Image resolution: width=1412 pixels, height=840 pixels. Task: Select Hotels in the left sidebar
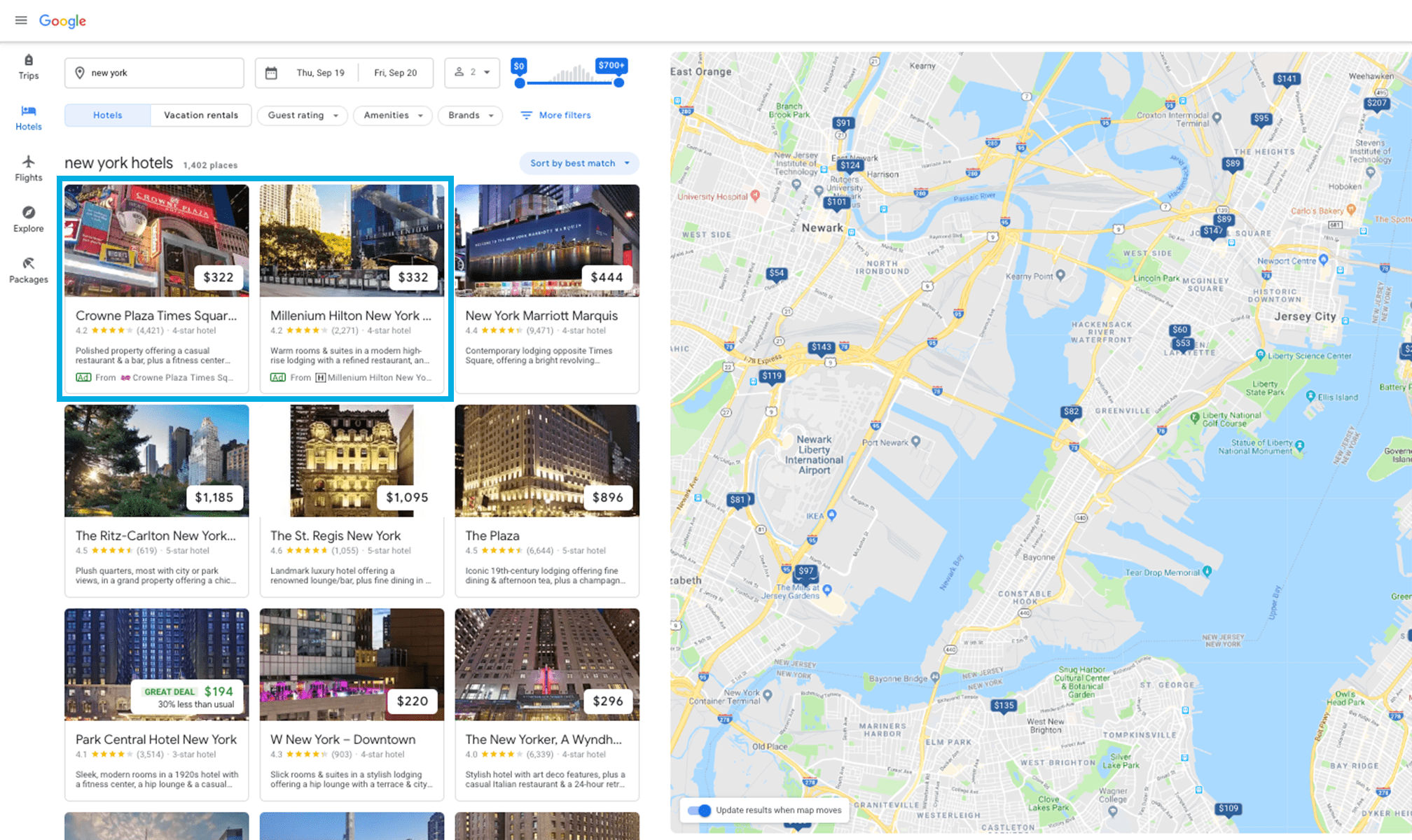pos(29,118)
